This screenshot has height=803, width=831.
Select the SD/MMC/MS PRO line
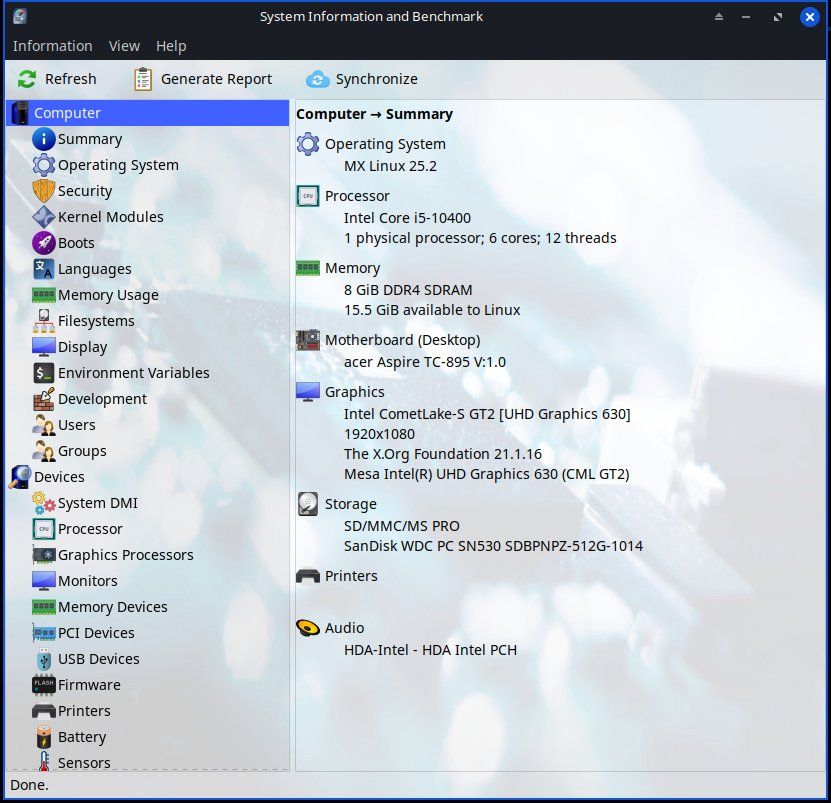pyautogui.click(x=401, y=526)
